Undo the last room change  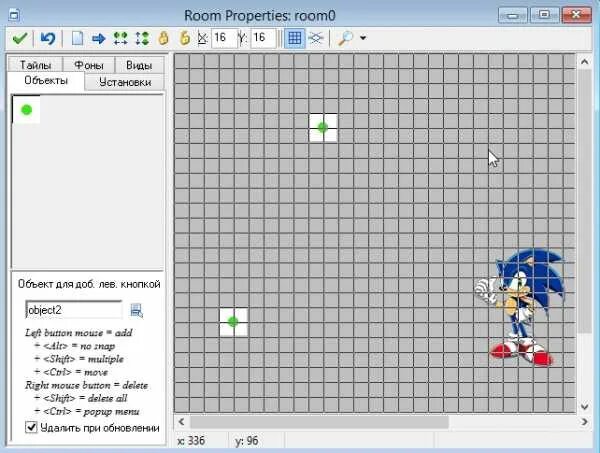point(48,38)
